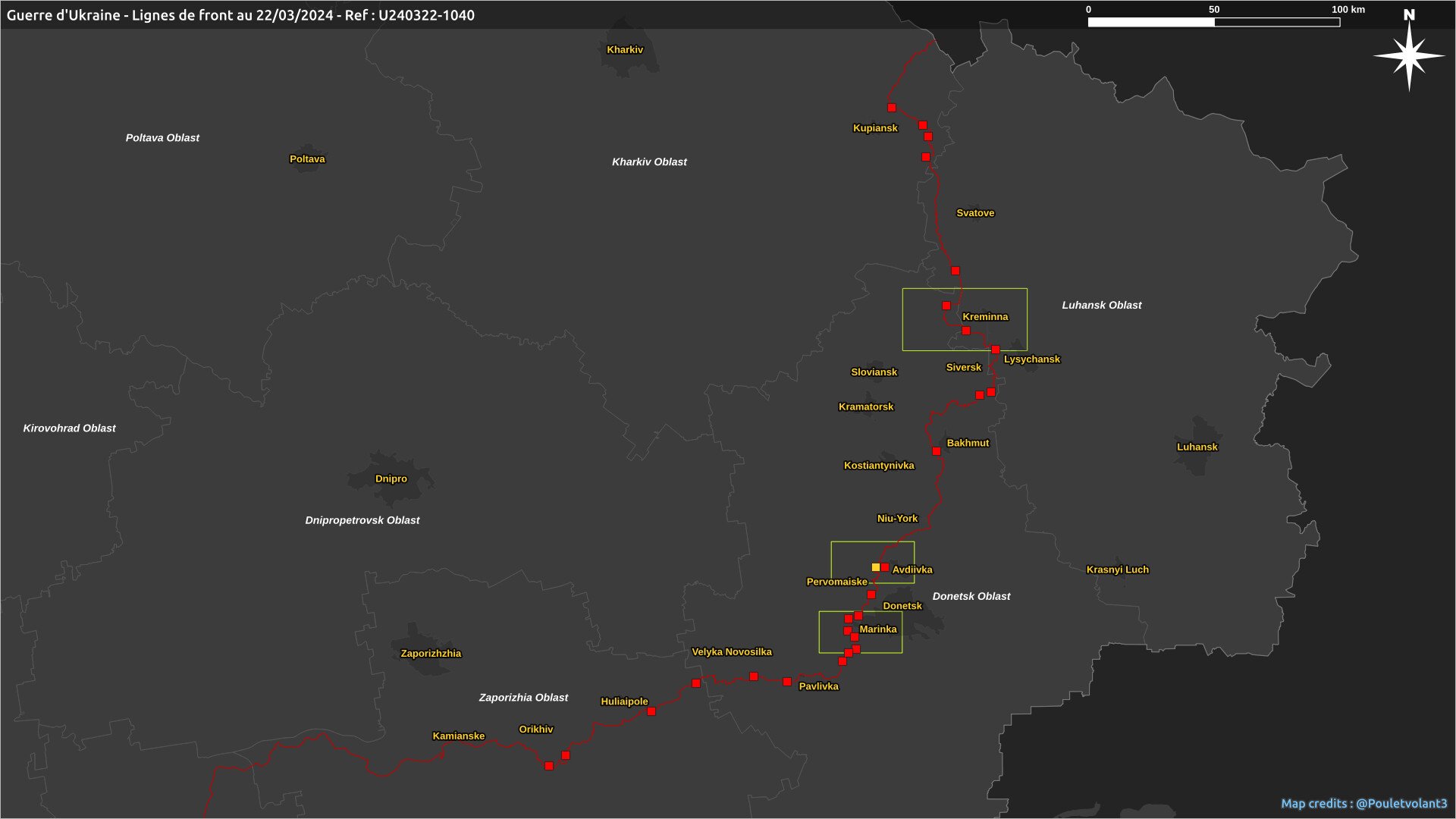Click the Kramatorsk label
The image size is (1456, 819).
[x=866, y=407]
